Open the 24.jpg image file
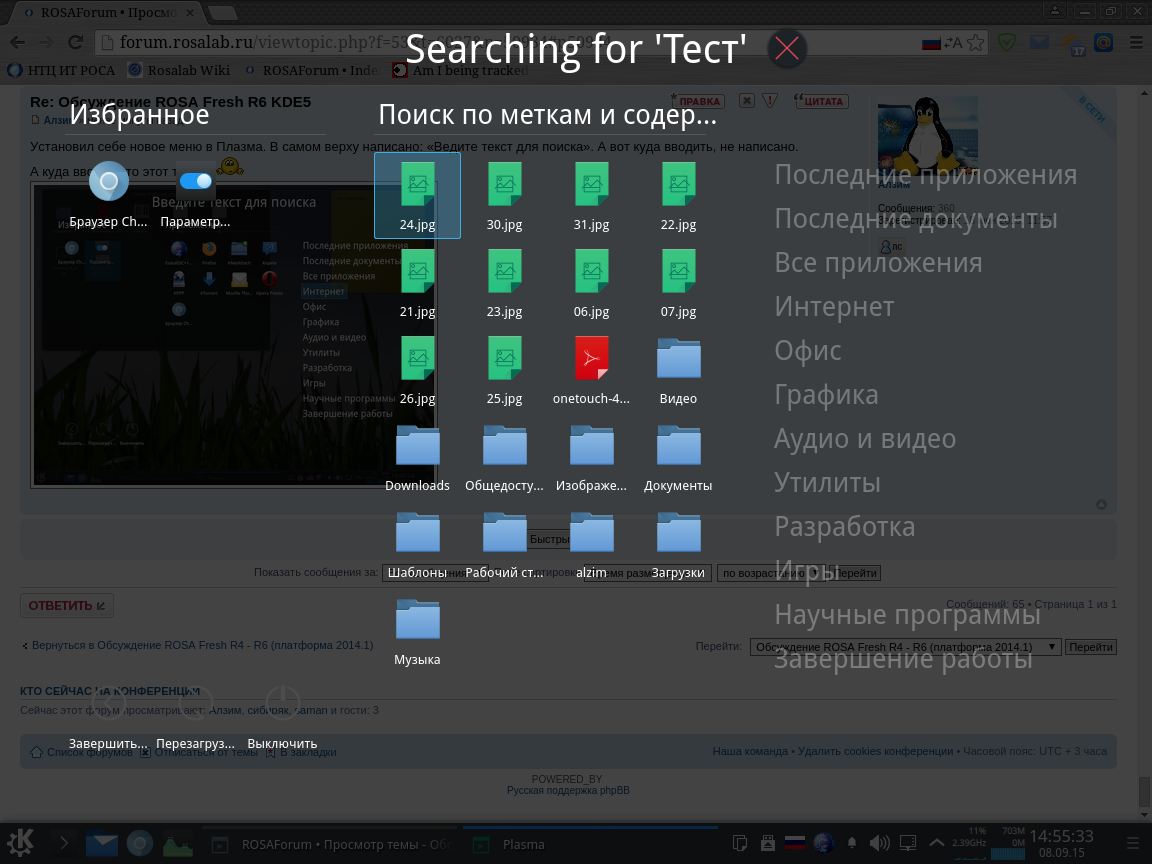This screenshot has height=864, width=1152. [417, 195]
